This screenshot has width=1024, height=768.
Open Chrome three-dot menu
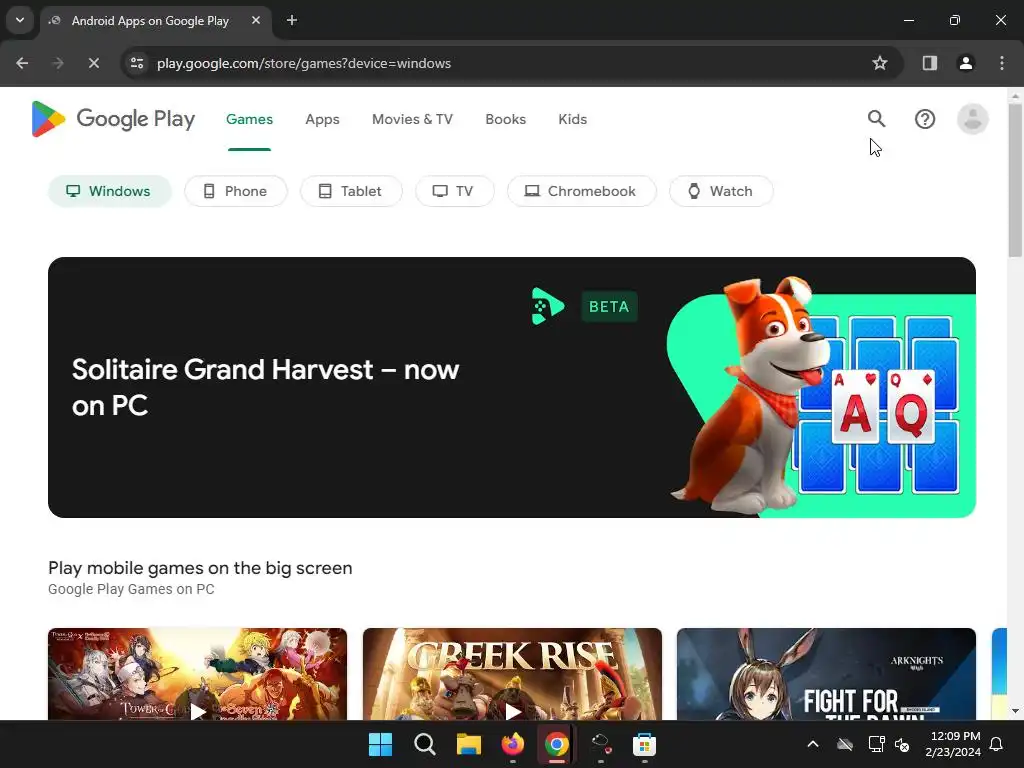point(1002,63)
